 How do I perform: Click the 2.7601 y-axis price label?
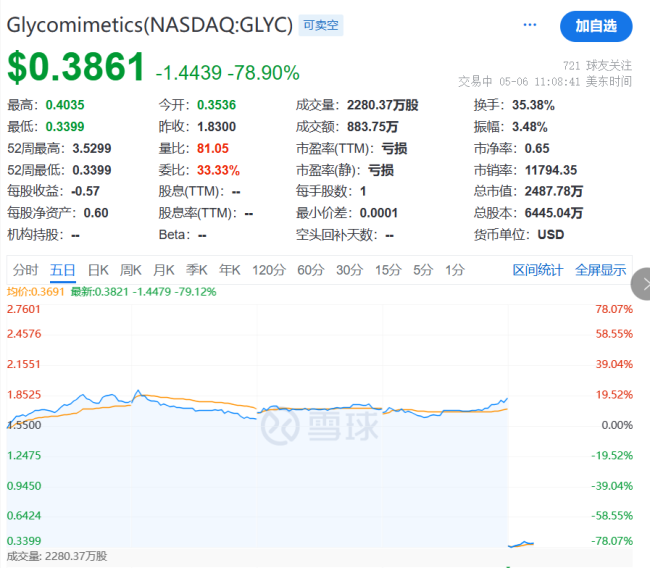(x=24, y=309)
